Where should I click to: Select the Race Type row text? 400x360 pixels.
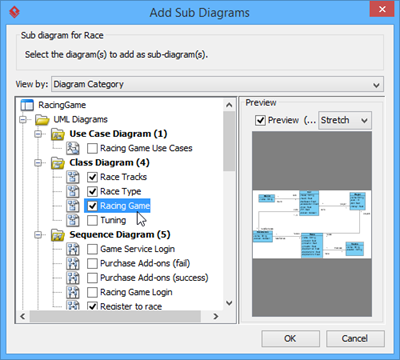120,191
